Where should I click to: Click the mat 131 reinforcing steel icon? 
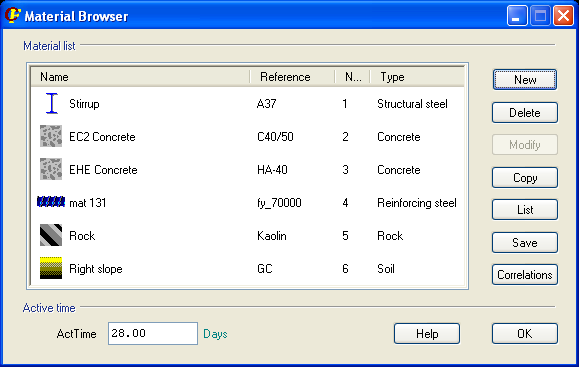click(x=51, y=202)
